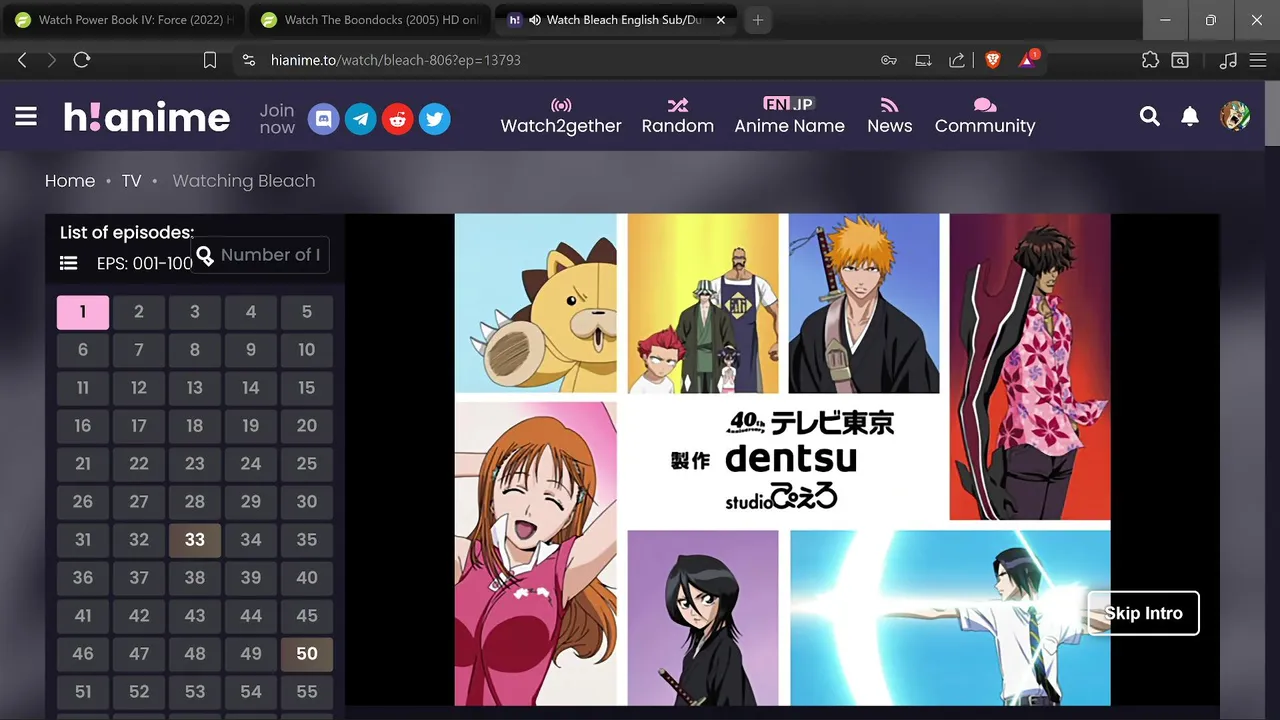Switch to The Boondocks browser tab

pos(369,20)
